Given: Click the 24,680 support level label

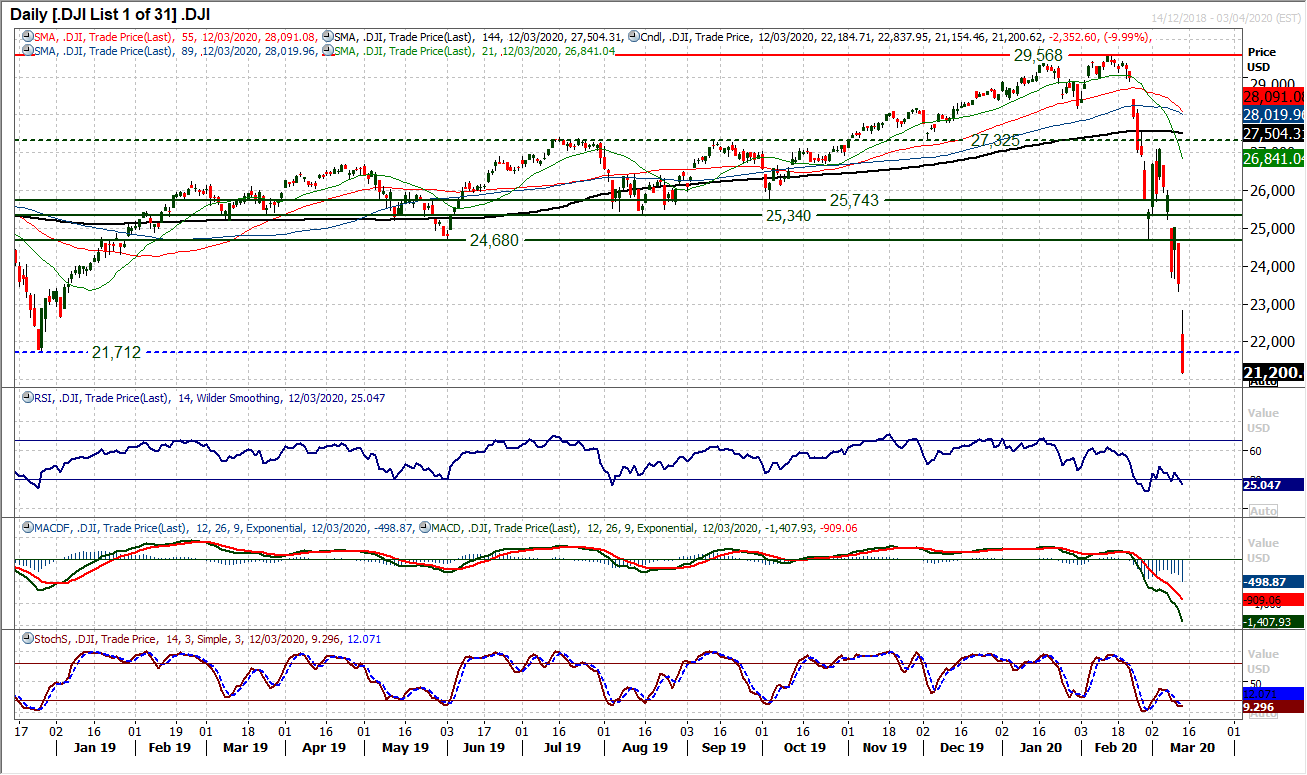Looking at the screenshot, I should pos(495,240).
